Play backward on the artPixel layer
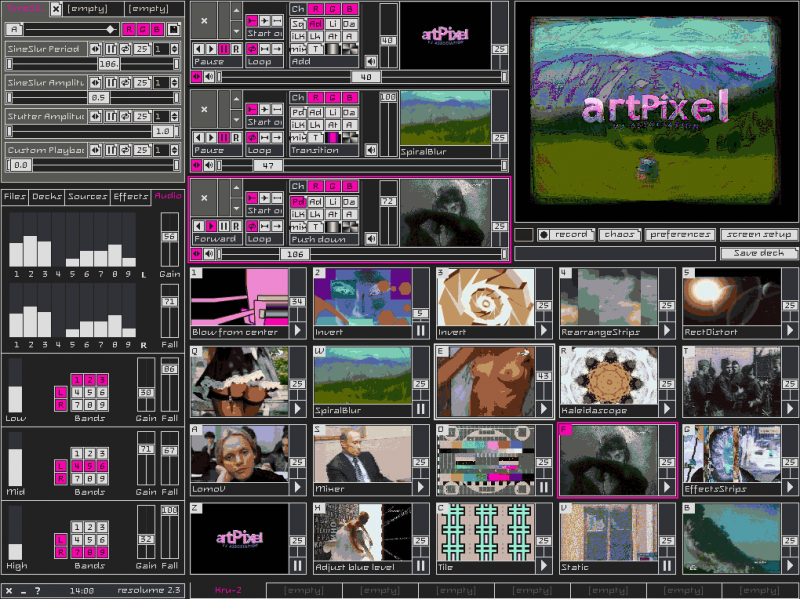Screen dimensions: 800x599 [x=198, y=49]
